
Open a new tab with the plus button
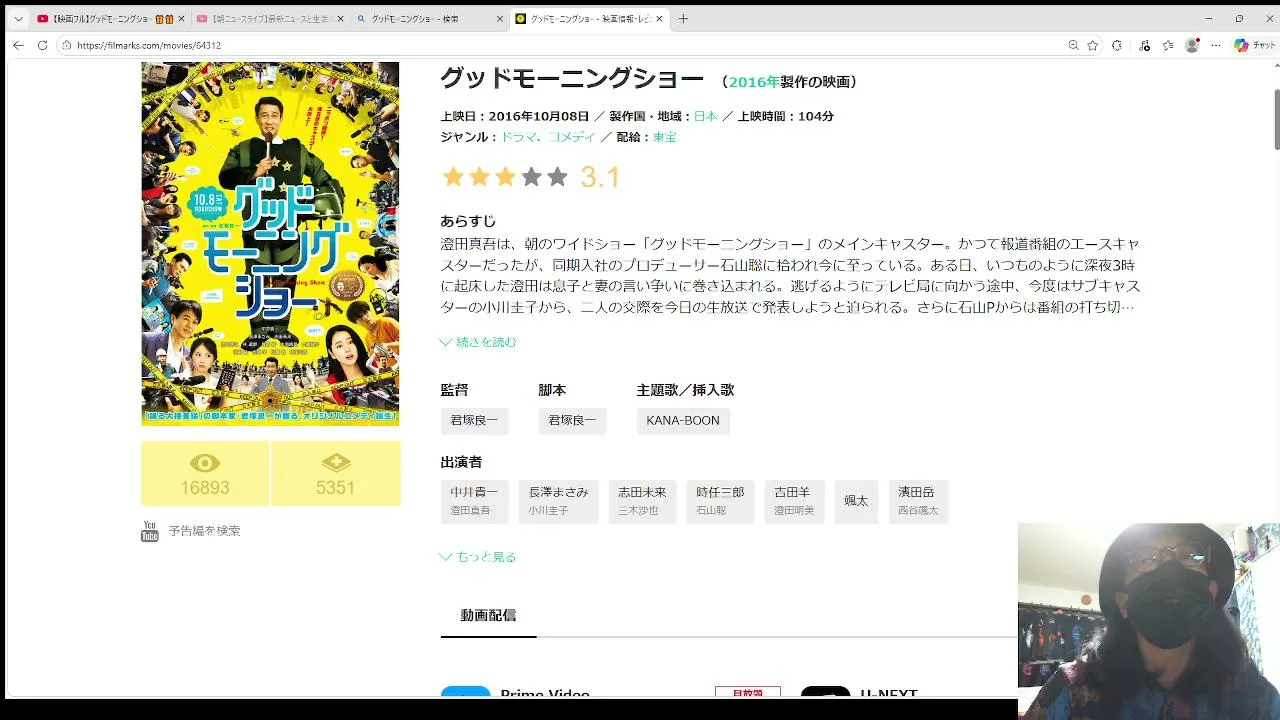click(x=683, y=18)
